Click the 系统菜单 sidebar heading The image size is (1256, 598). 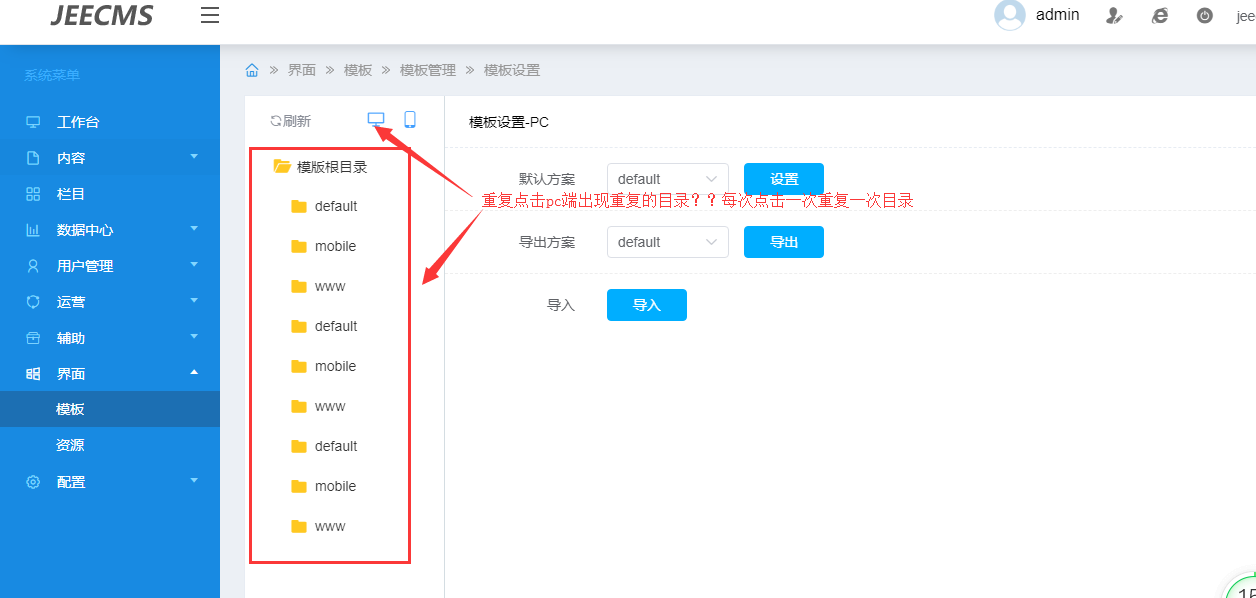coord(52,75)
